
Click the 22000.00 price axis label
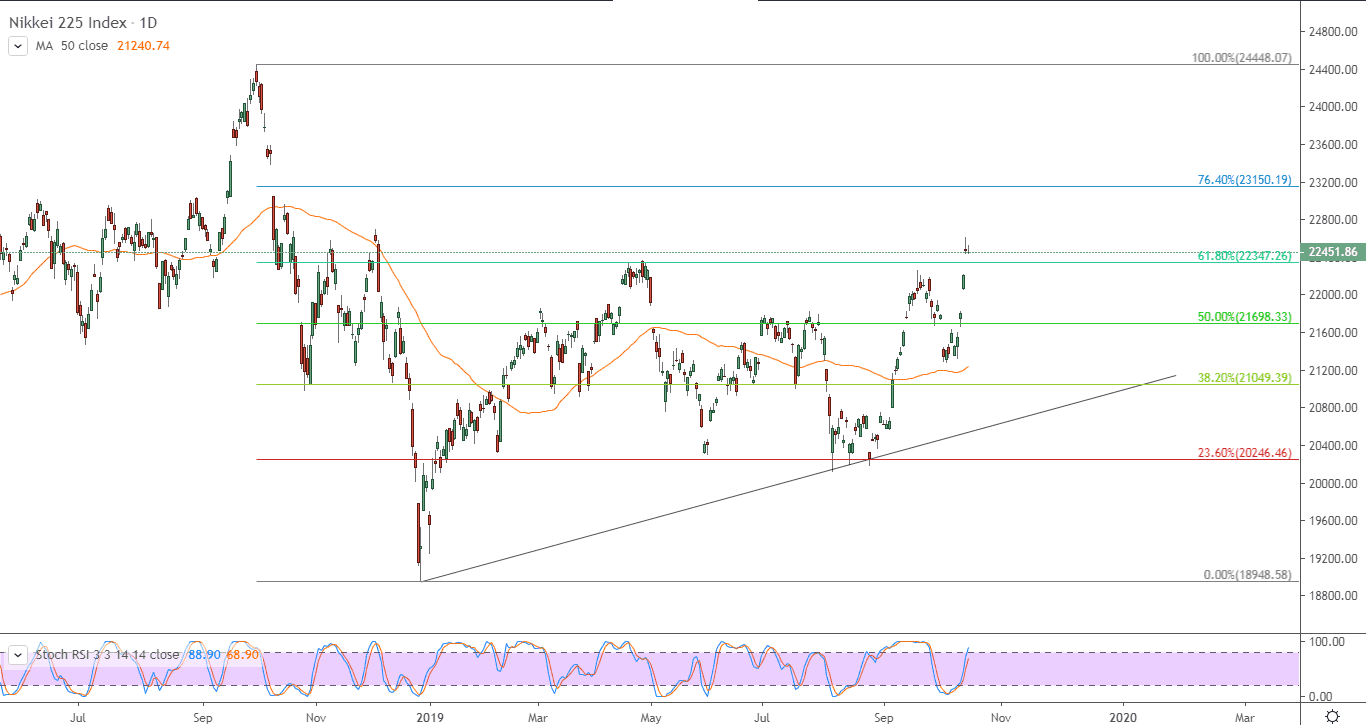coord(1332,295)
